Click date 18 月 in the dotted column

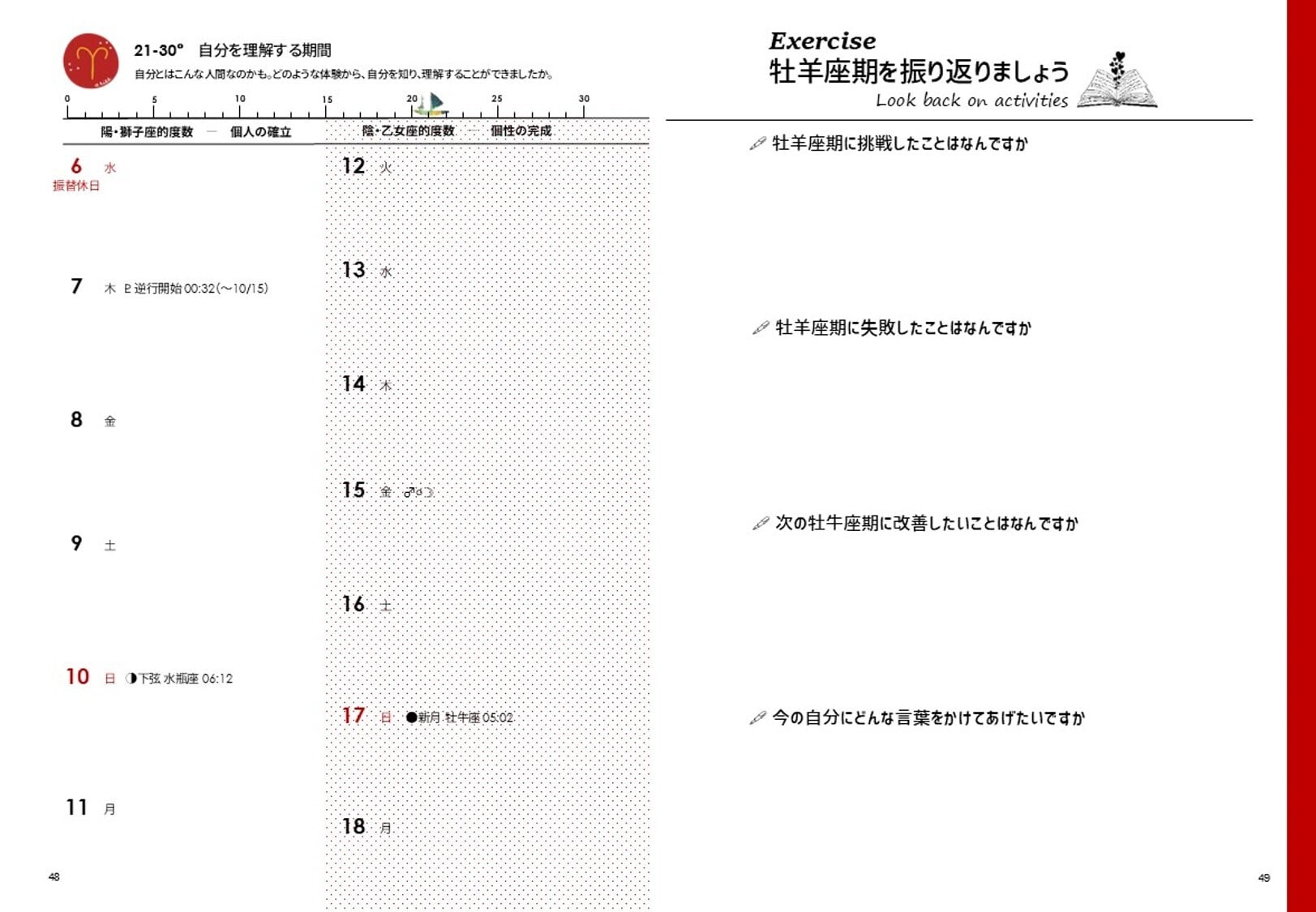[367, 826]
